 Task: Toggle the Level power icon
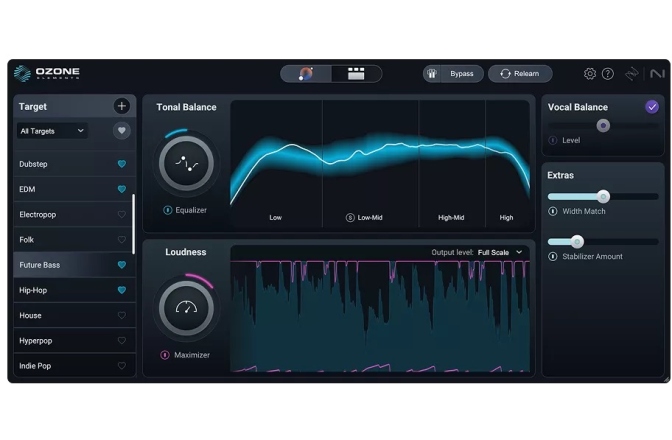[553, 140]
